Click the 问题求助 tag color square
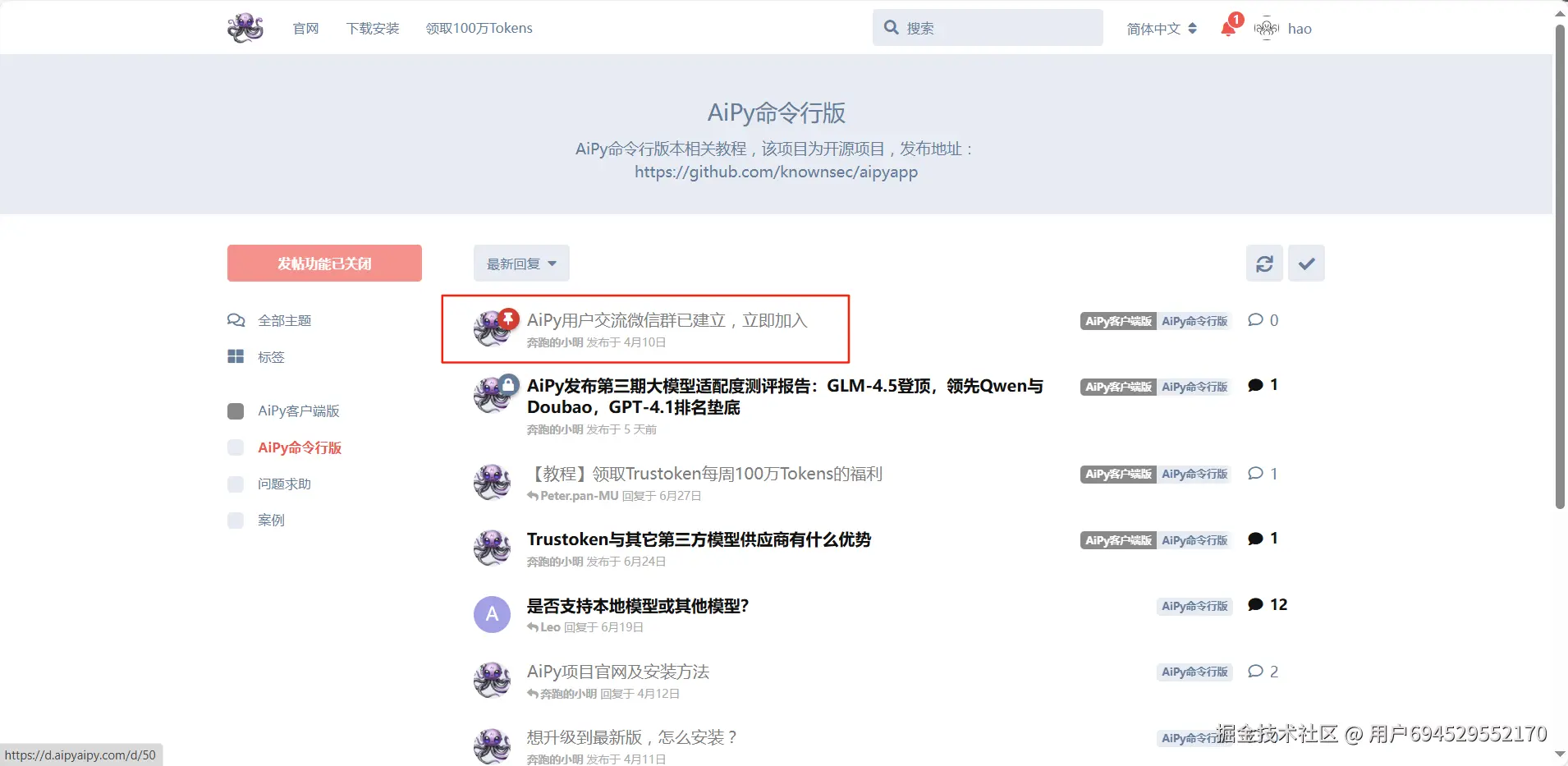The width and height of the screenshot is (1568, 766). click(x=236, y=484)
